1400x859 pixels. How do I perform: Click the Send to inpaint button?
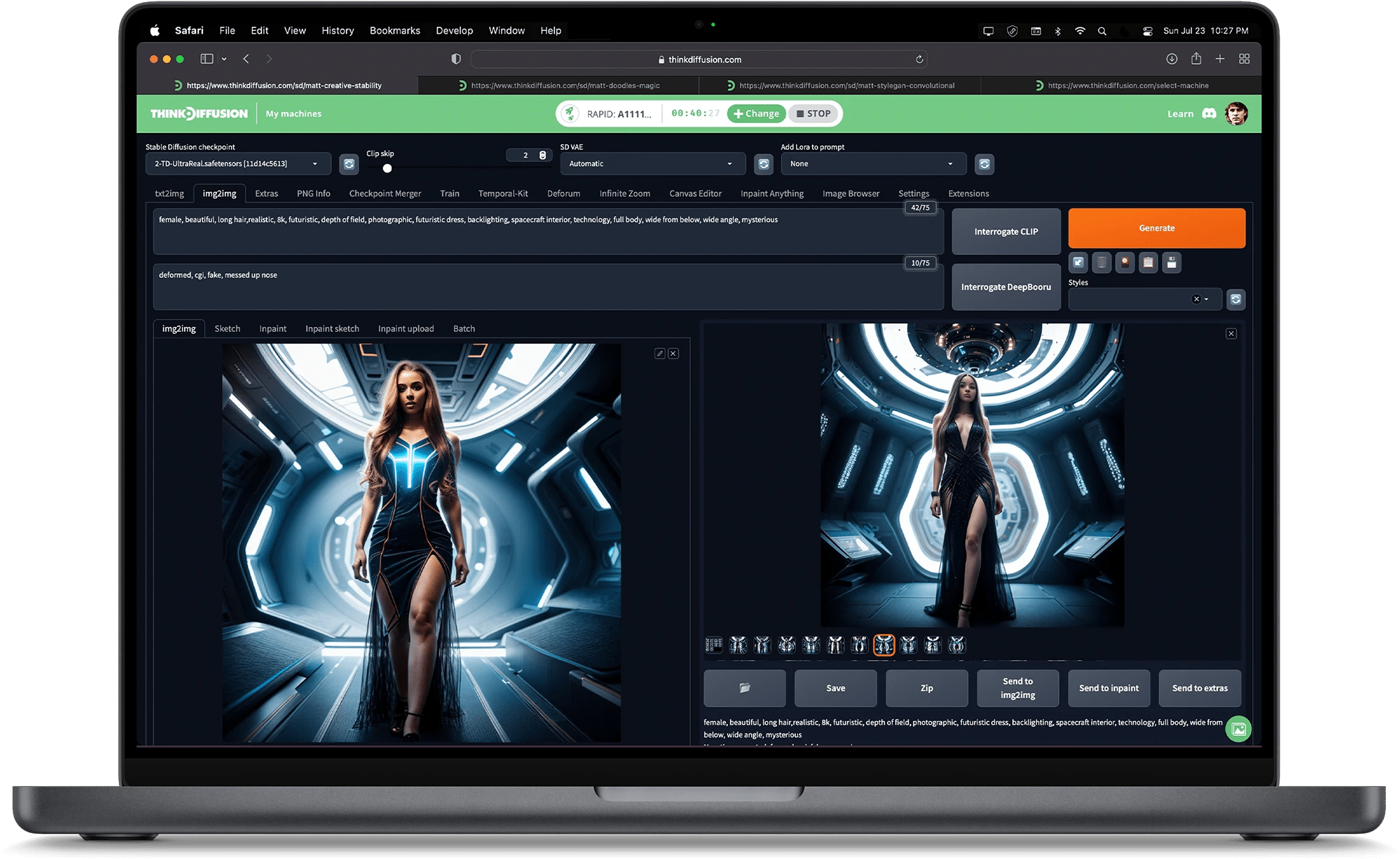[1109, 688]
